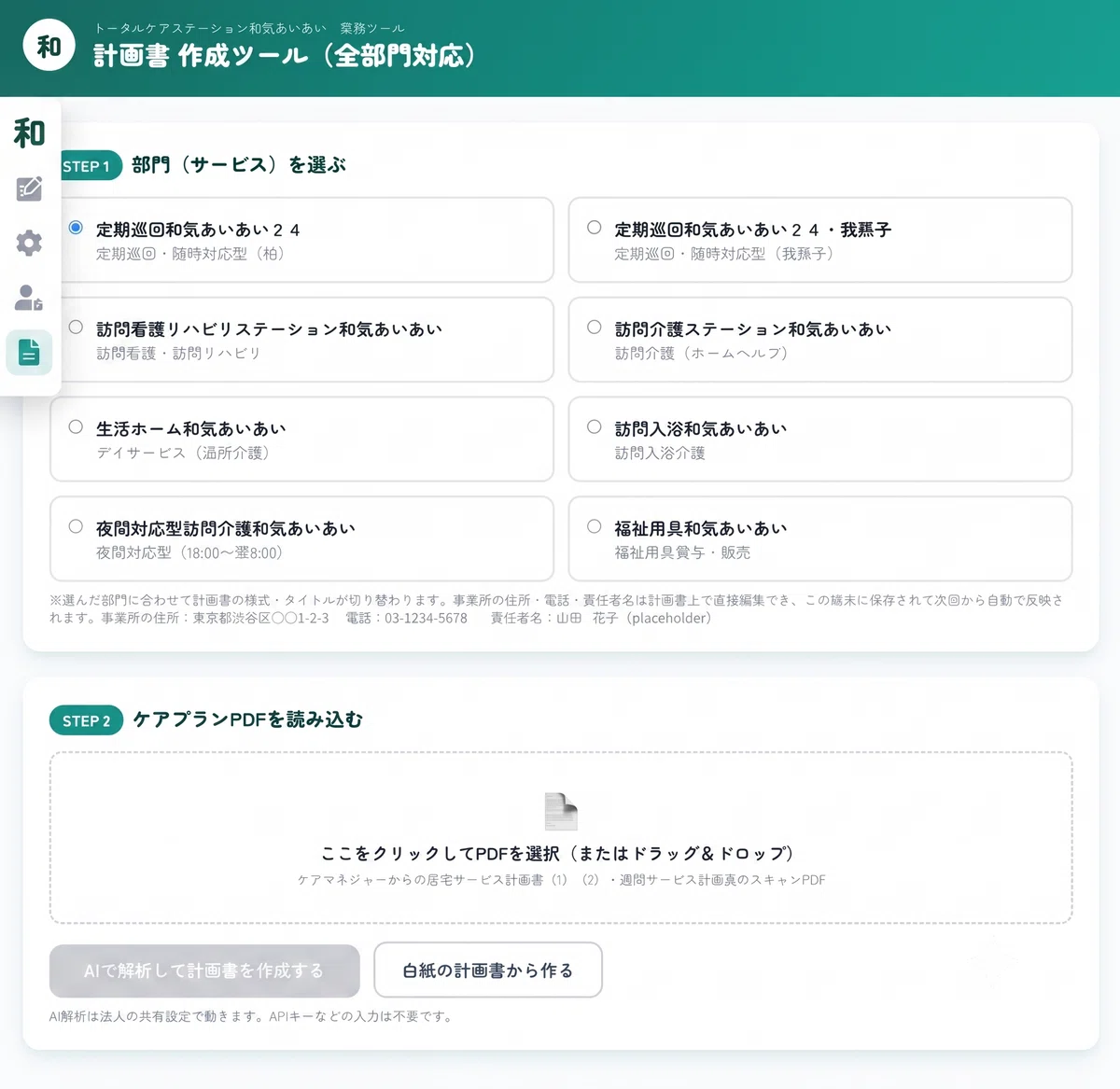The height and width of the screenshot is (1089, 1120).
Task: Click 白紙の計画書から作る button
Action: [x=488, y=970]
